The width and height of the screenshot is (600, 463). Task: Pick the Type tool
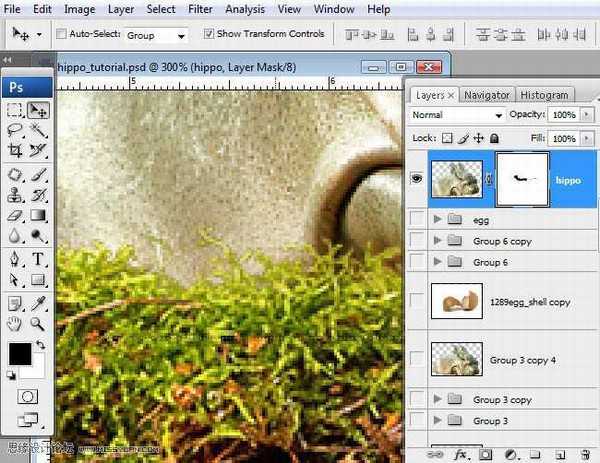[x=38, y=258]
